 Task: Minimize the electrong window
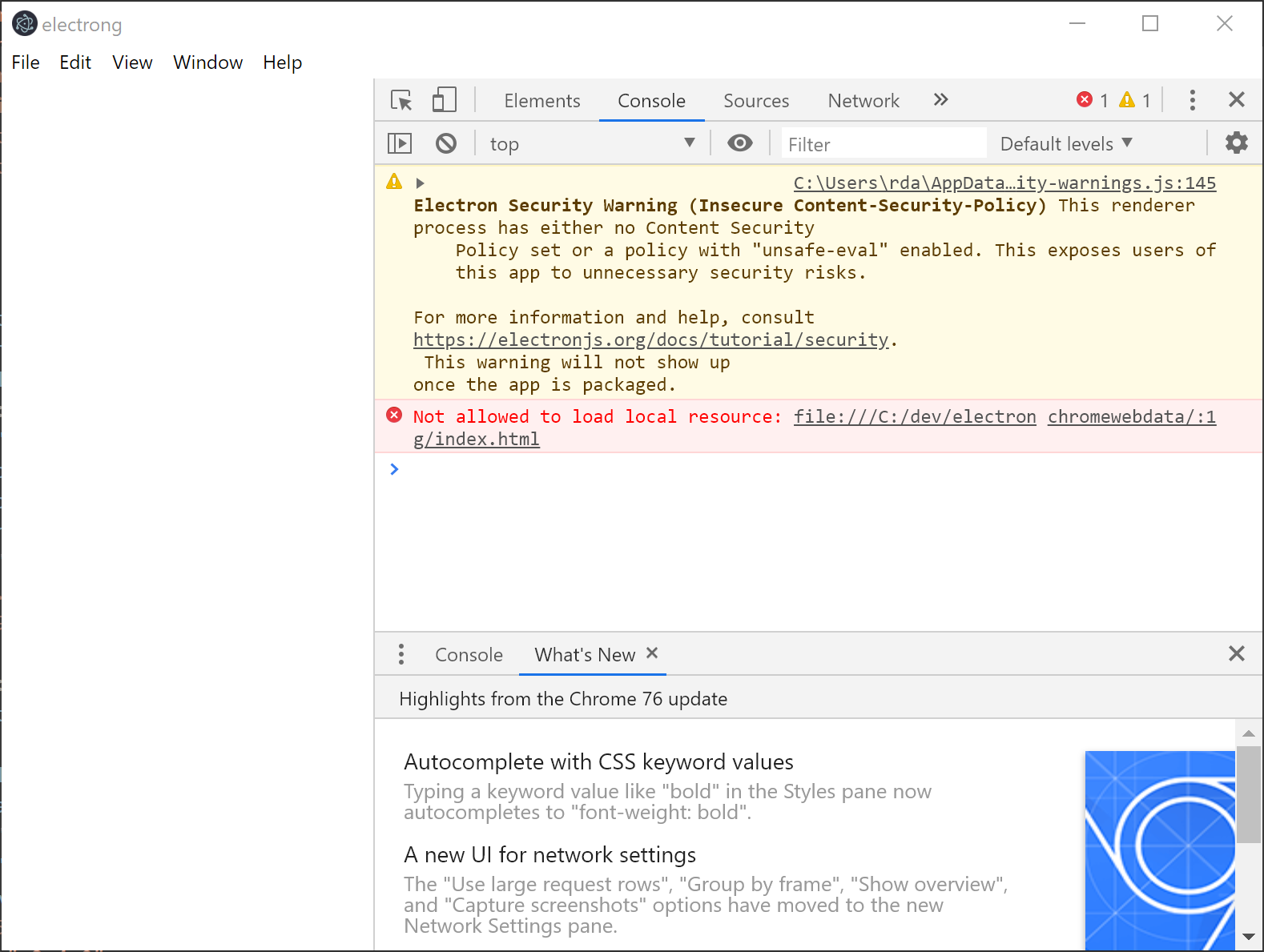1077,23
